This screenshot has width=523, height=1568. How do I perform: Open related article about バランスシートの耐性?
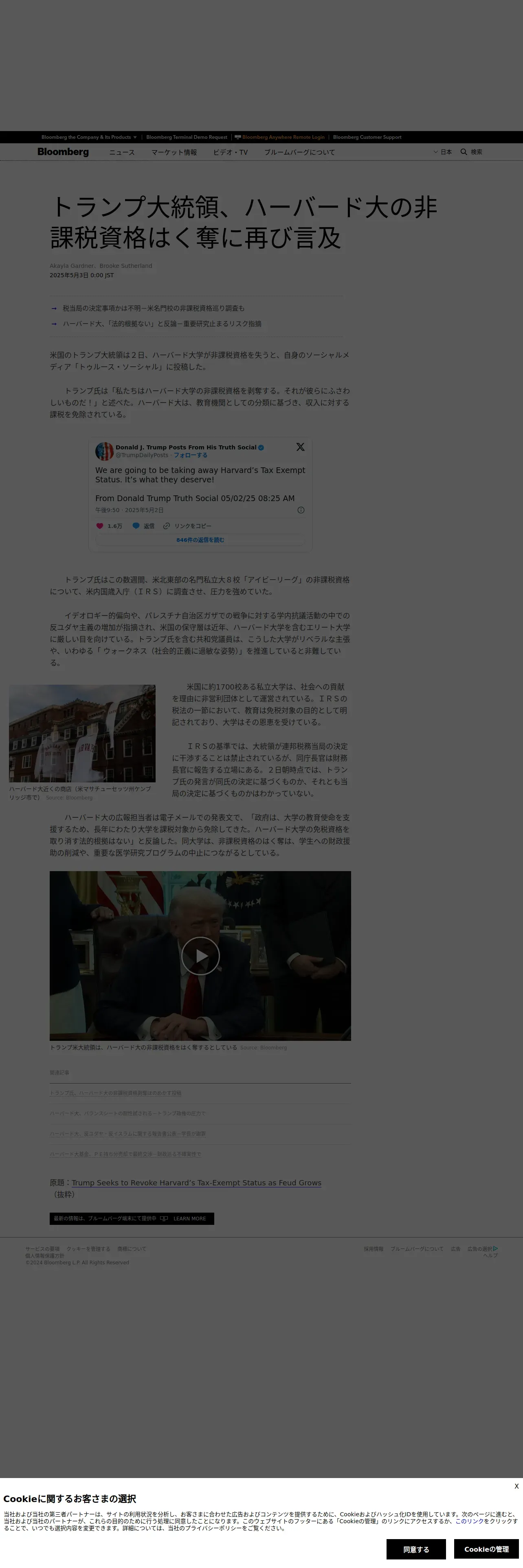(x=128, y=1113)
